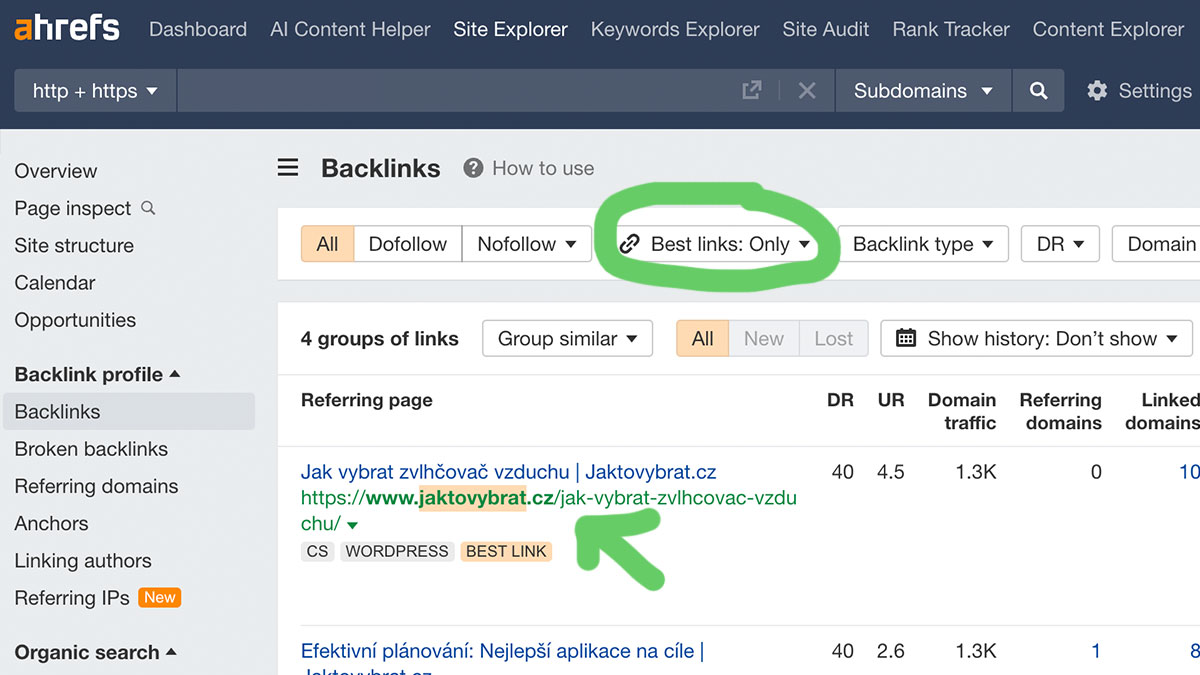This screenshot has width=1200, height=675.
Task: Open the Subdomains mode dropdown
Action: [x=923, y=91]
